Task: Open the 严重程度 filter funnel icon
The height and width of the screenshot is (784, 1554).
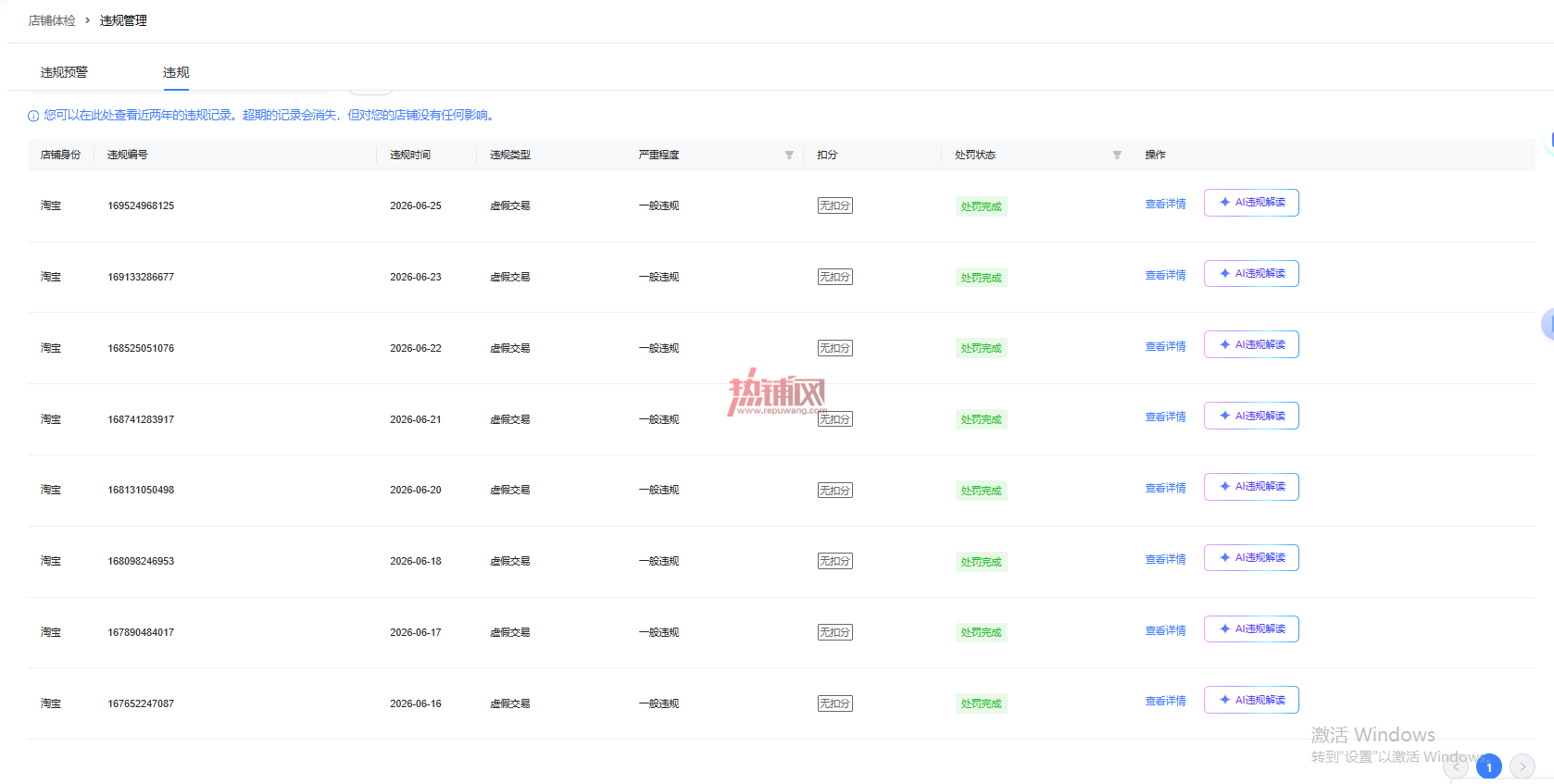Action: click(789, 156)
